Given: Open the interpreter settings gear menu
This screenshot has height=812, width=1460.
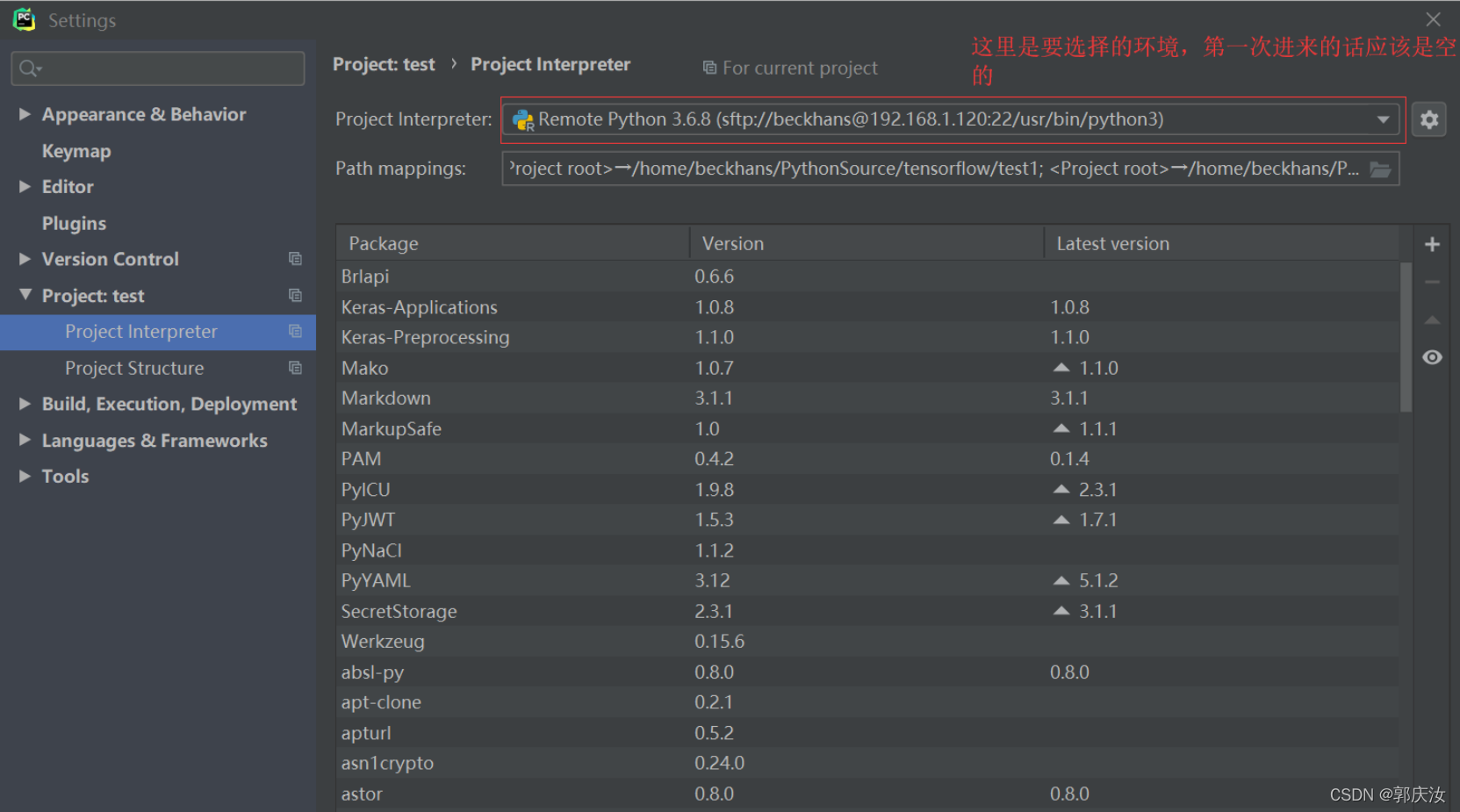Looking at the screenshot, I should click(x=1429, y=119).
